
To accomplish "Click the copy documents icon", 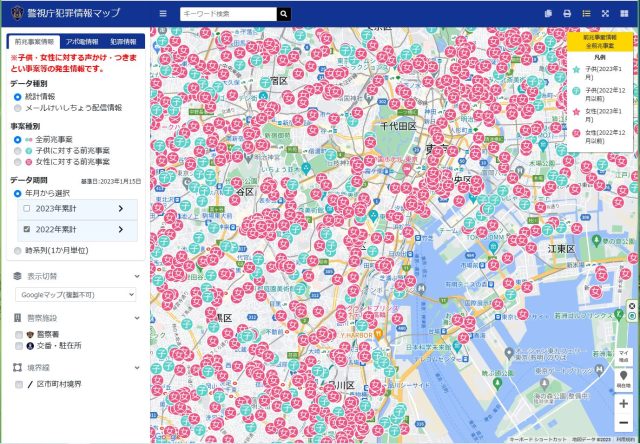I will click(548, 13).
